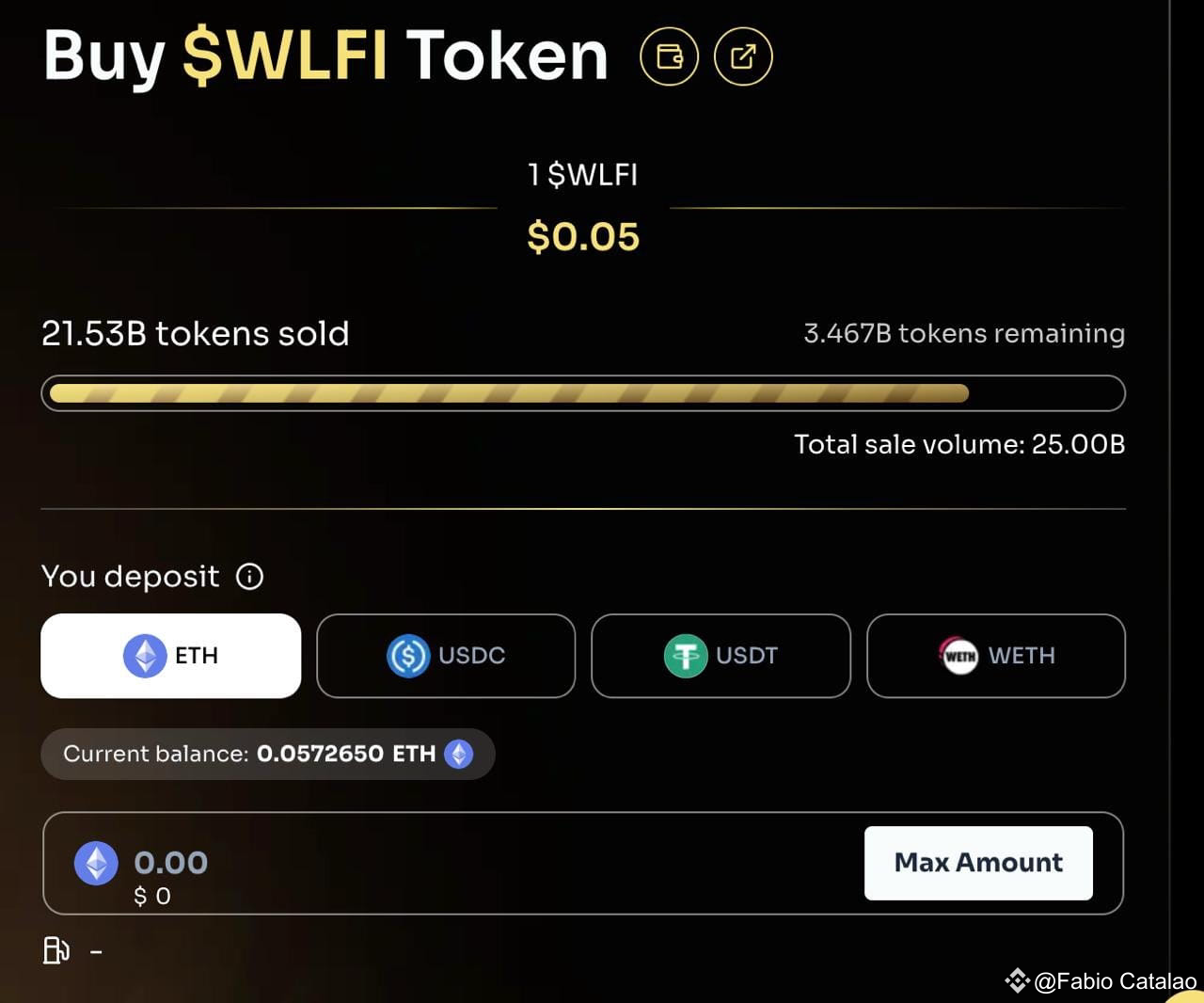Switch to the USDC deposit tab
The width and height of the screenshot is (1204, 1003).
[445, 656]
